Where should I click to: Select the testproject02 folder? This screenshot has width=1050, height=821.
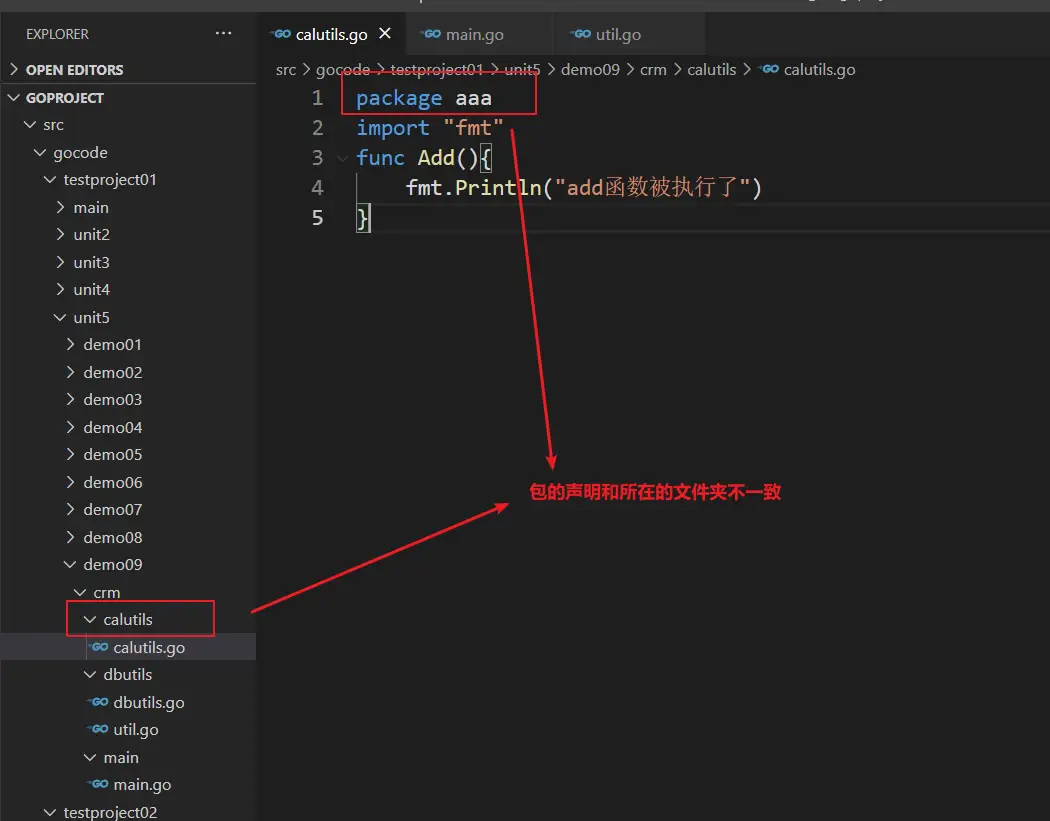point(110,812)
